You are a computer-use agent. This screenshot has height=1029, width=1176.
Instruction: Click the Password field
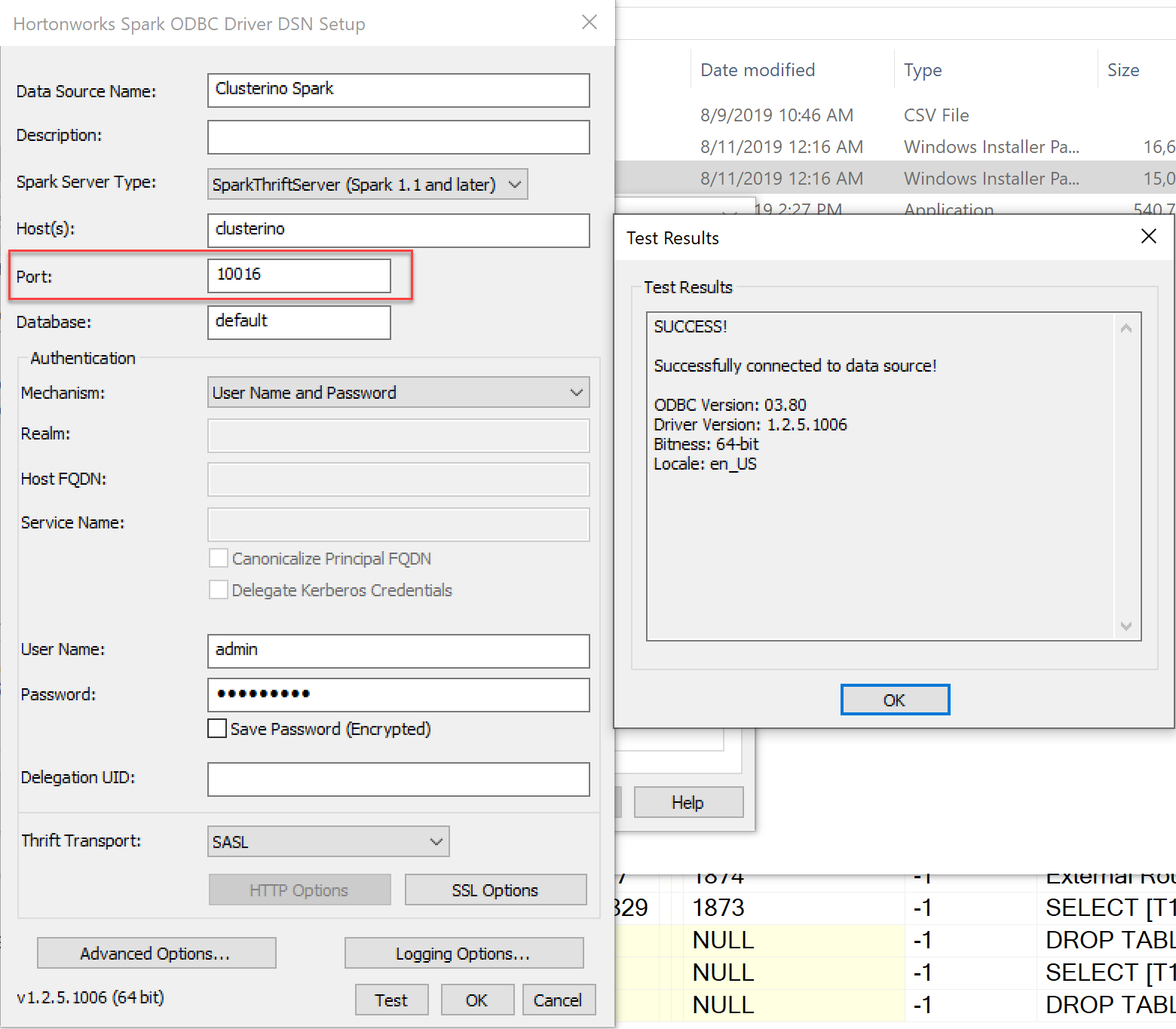(398, 694)
